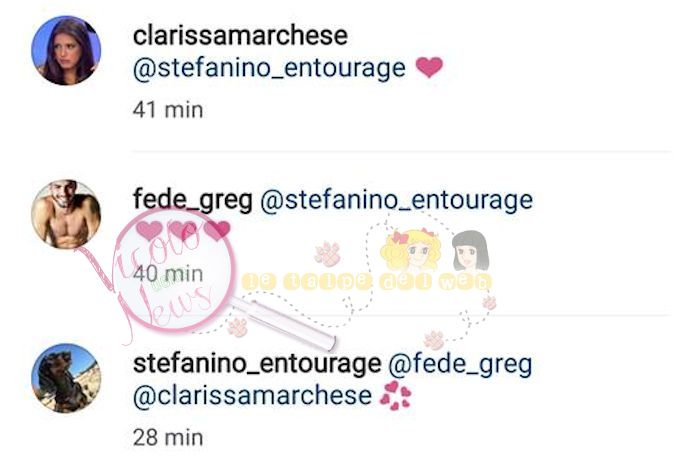Image resolution: width=700 pixels, height=464 pixels.
Task: Click the magnifying glass watermark logo
Action: (x=188, y=277)
